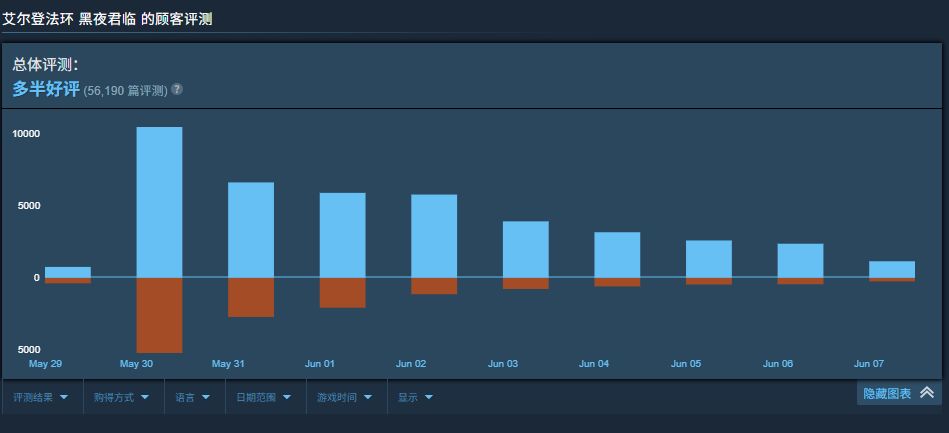
Task: Select the May 30 positive blue bar
Action: pos(159,202)
